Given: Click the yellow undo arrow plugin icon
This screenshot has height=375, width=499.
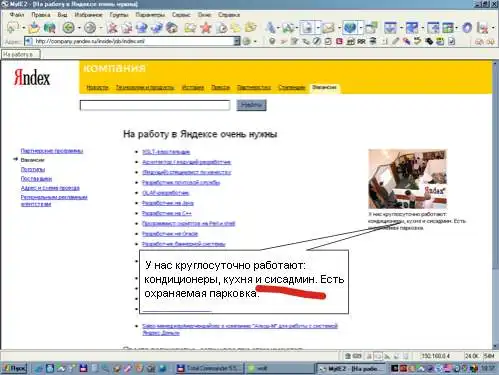Looking at the screenshot, I should click(x=417, y=41).
